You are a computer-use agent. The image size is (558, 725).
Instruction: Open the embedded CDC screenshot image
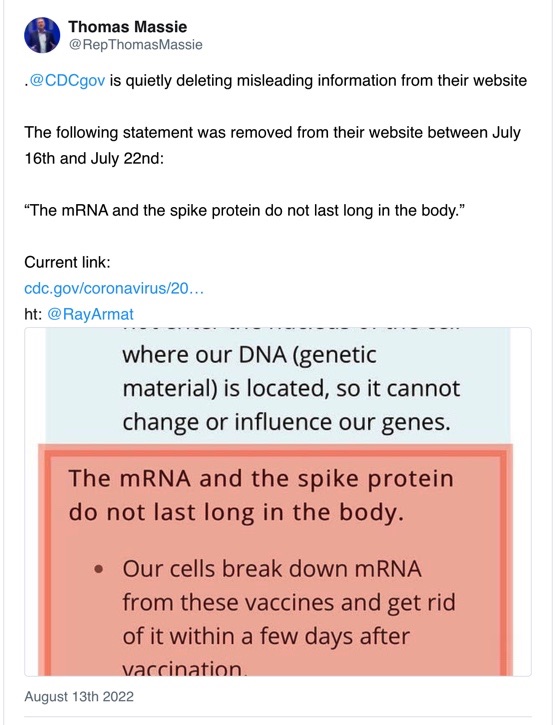pos(278,502)
